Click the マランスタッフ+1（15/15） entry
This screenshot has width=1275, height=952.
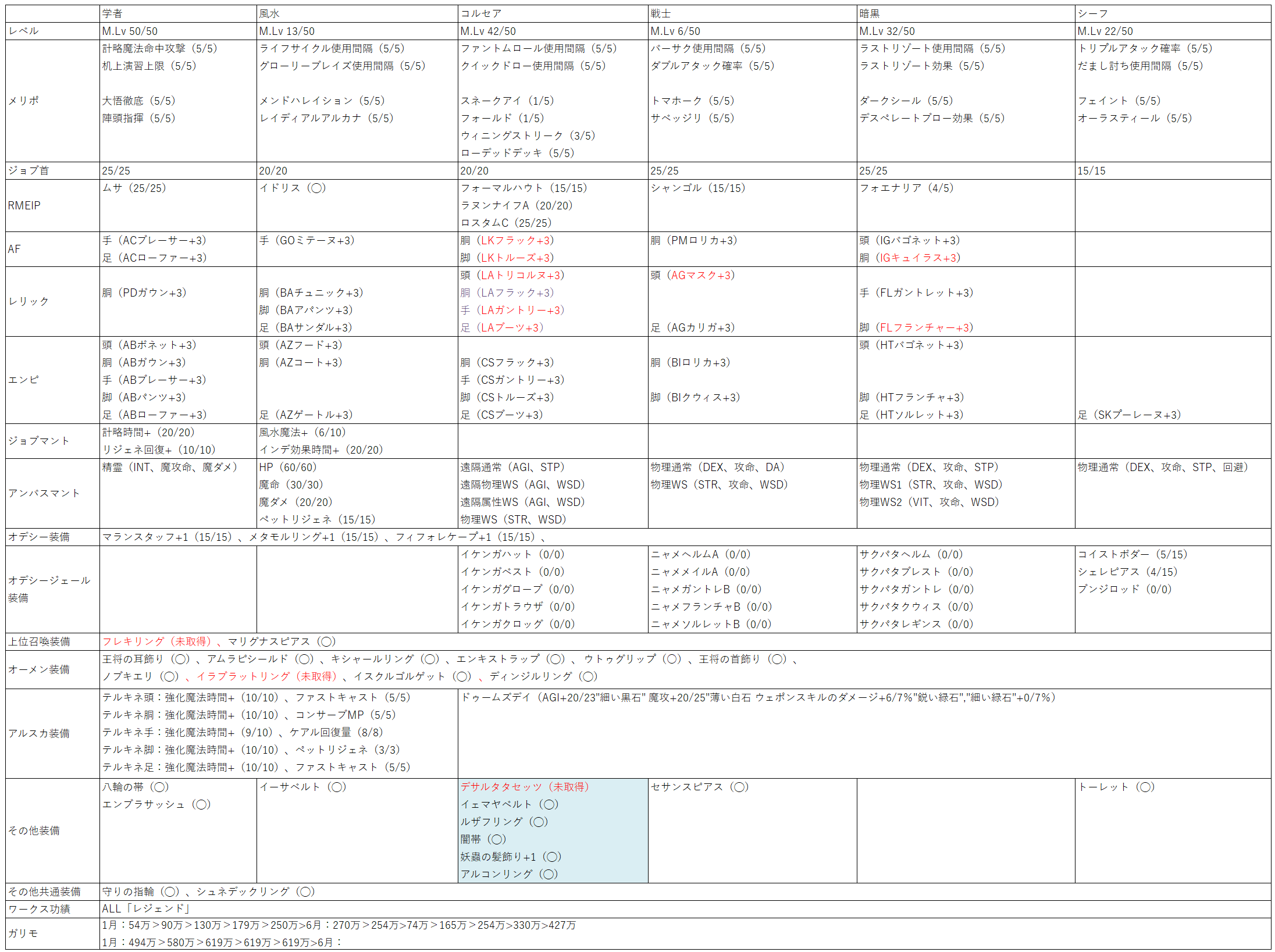(168, 537)
